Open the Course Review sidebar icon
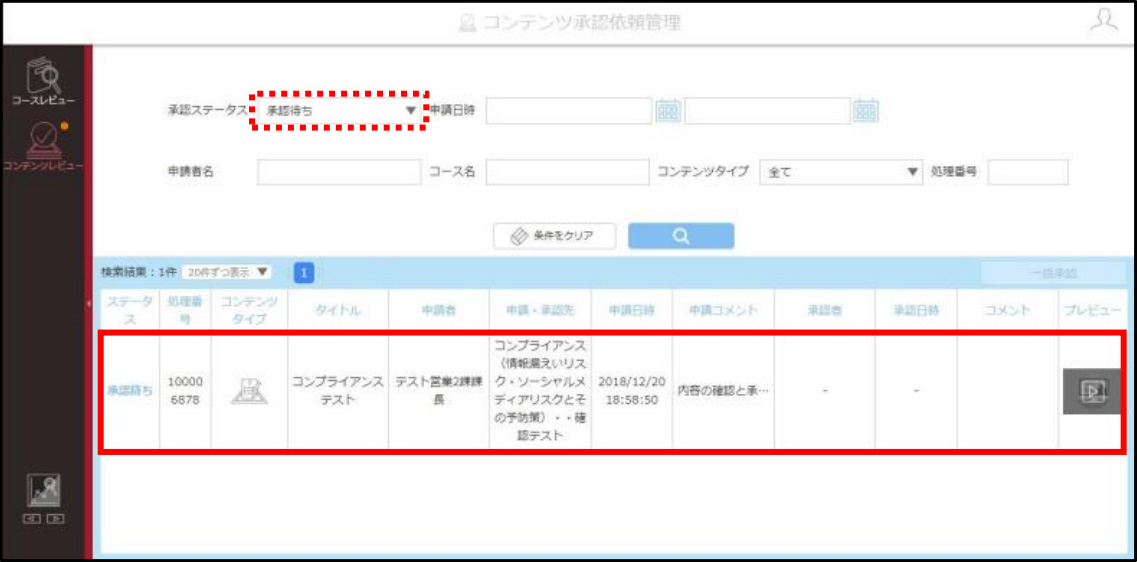 pyautogui.click(x=43, y=80)
